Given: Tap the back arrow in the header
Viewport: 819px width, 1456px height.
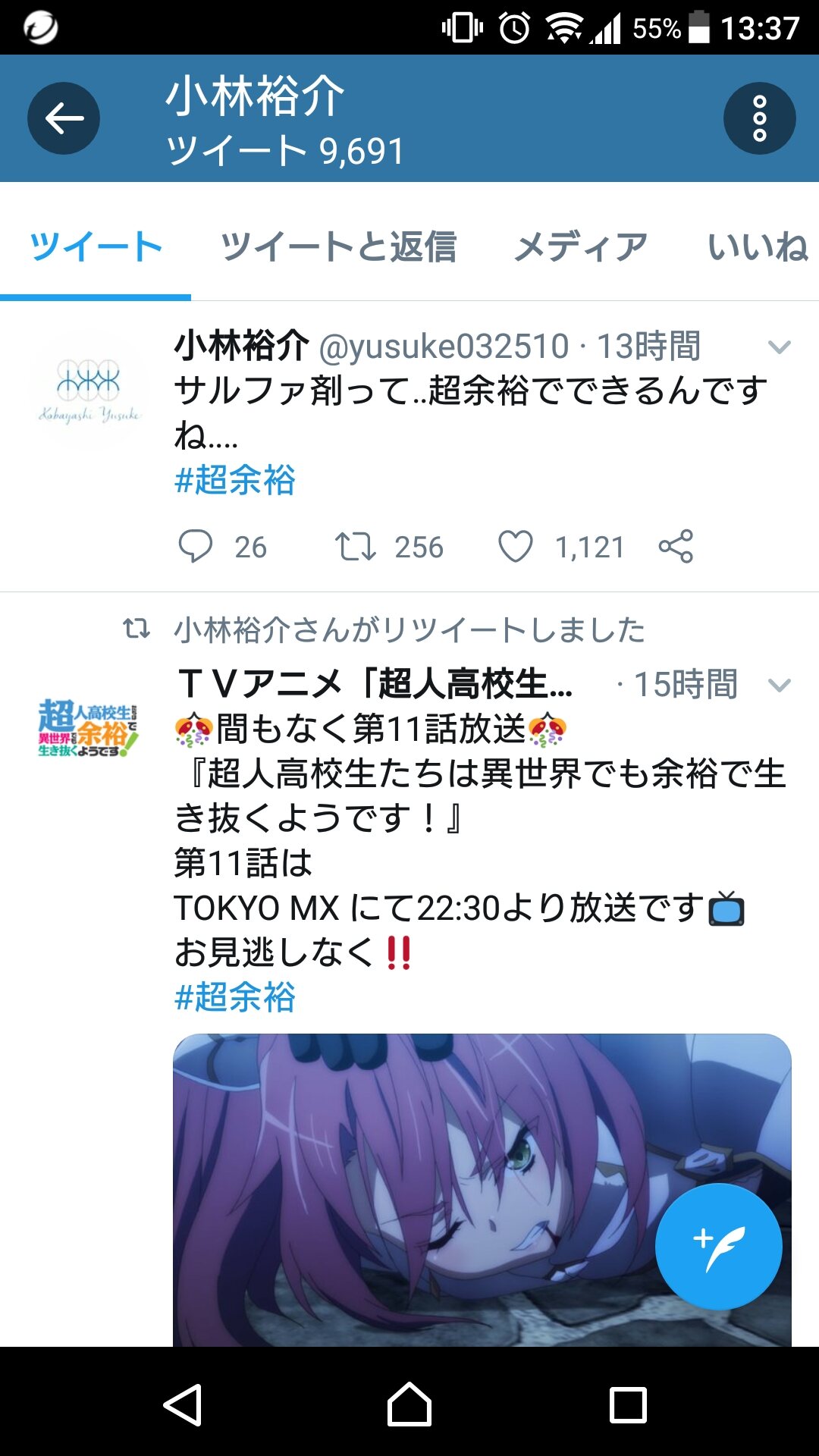Looking at the screenshot, I should 64,118.
